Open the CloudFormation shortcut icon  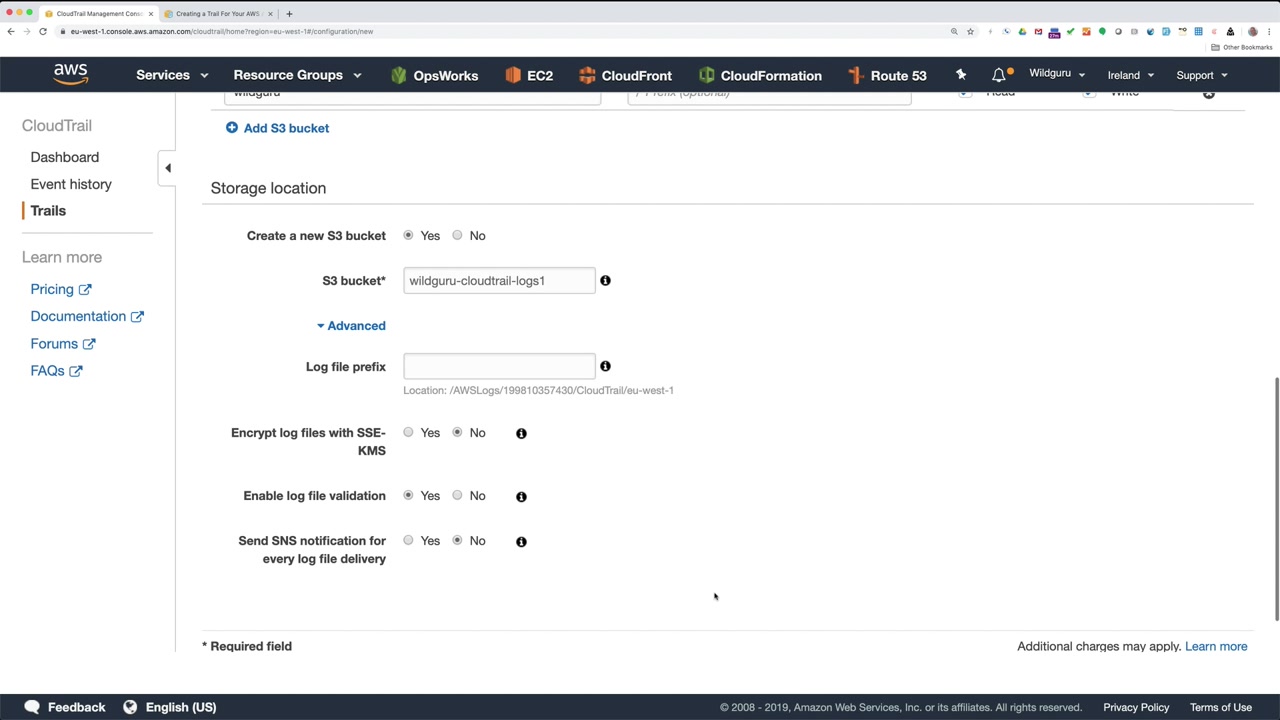[x=707, y=75]
